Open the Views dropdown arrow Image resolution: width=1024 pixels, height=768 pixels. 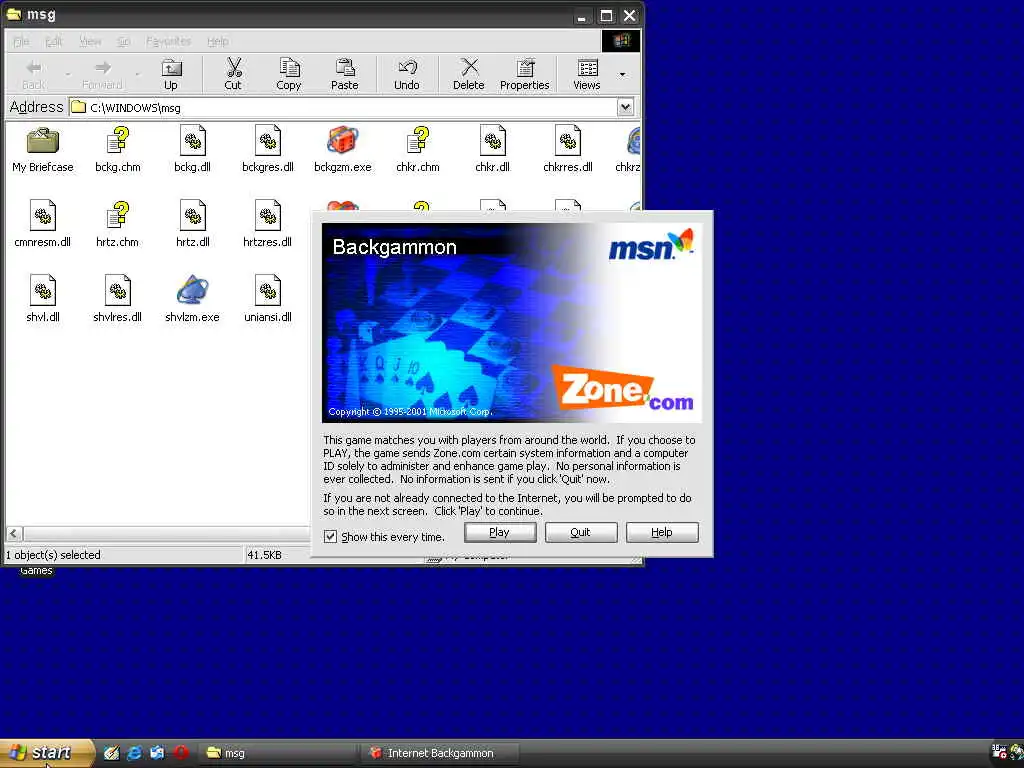click(x=622, y=74)
